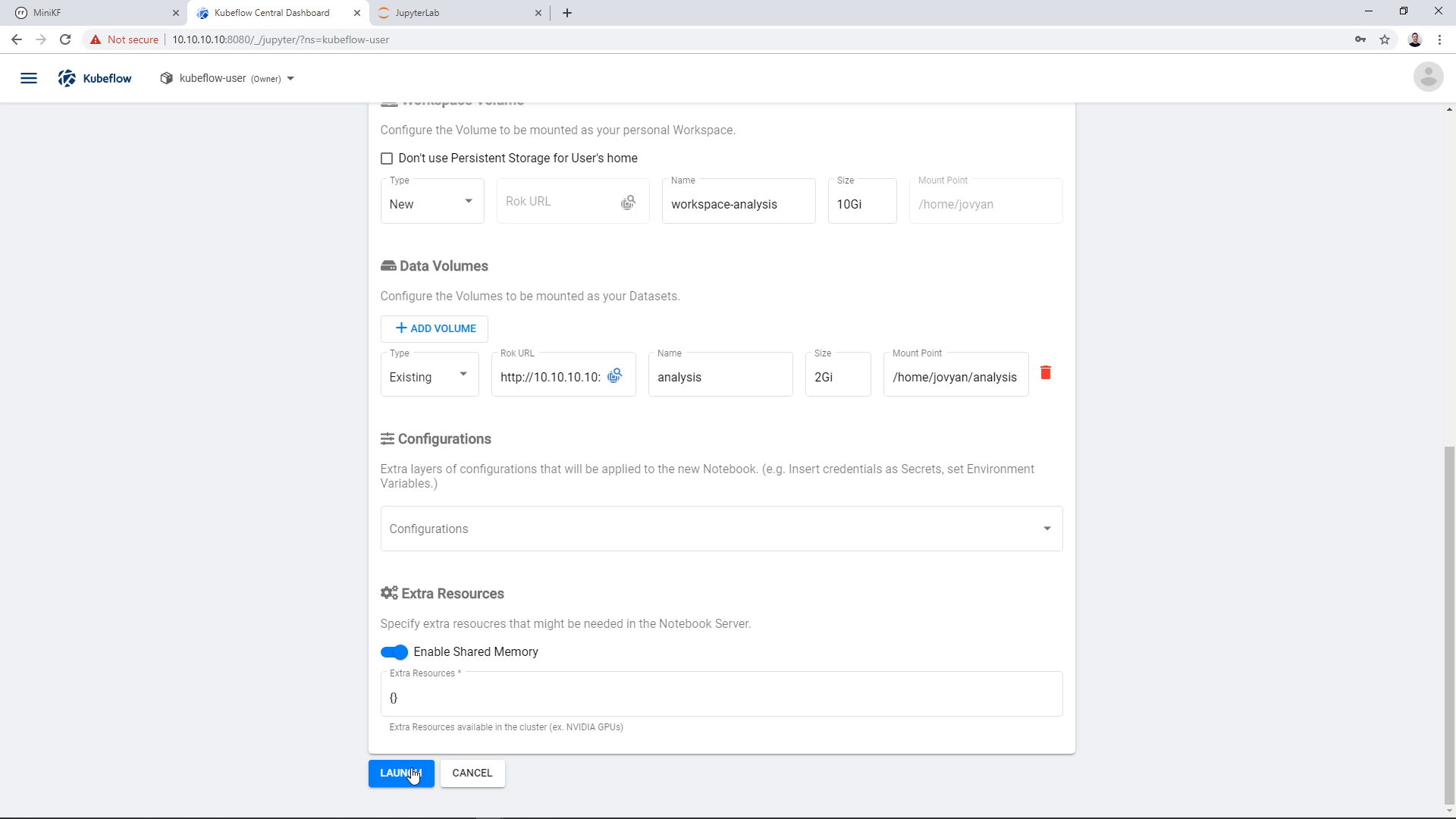
Task: Expand the Configurations dropdown
Action: click(721, 529)
